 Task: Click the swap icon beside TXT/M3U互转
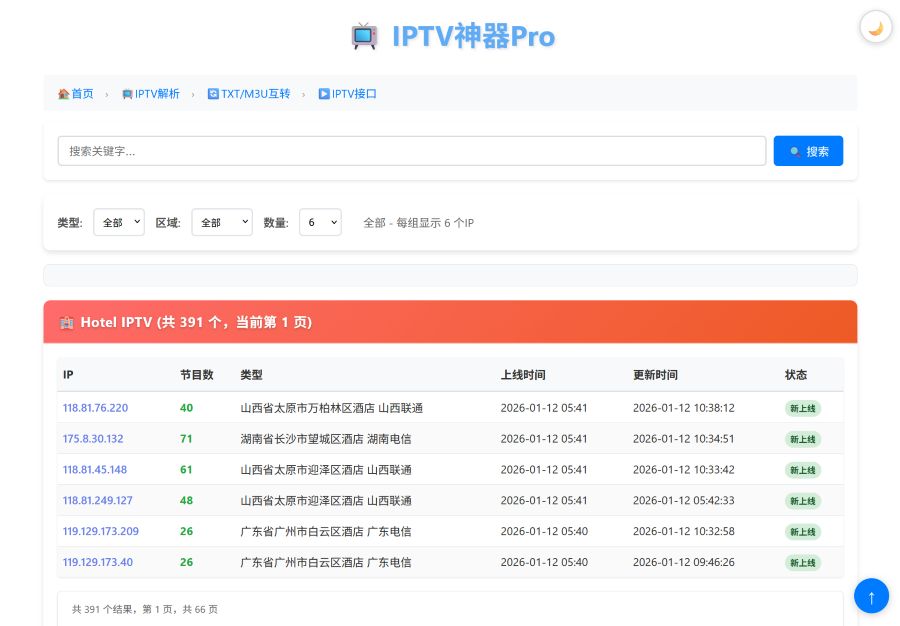click(x=212, y=93)
